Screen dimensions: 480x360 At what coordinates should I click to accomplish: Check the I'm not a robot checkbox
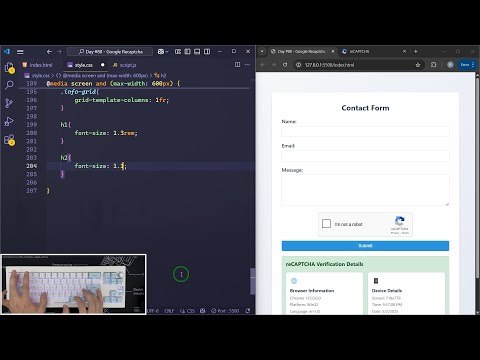point(326,224)
